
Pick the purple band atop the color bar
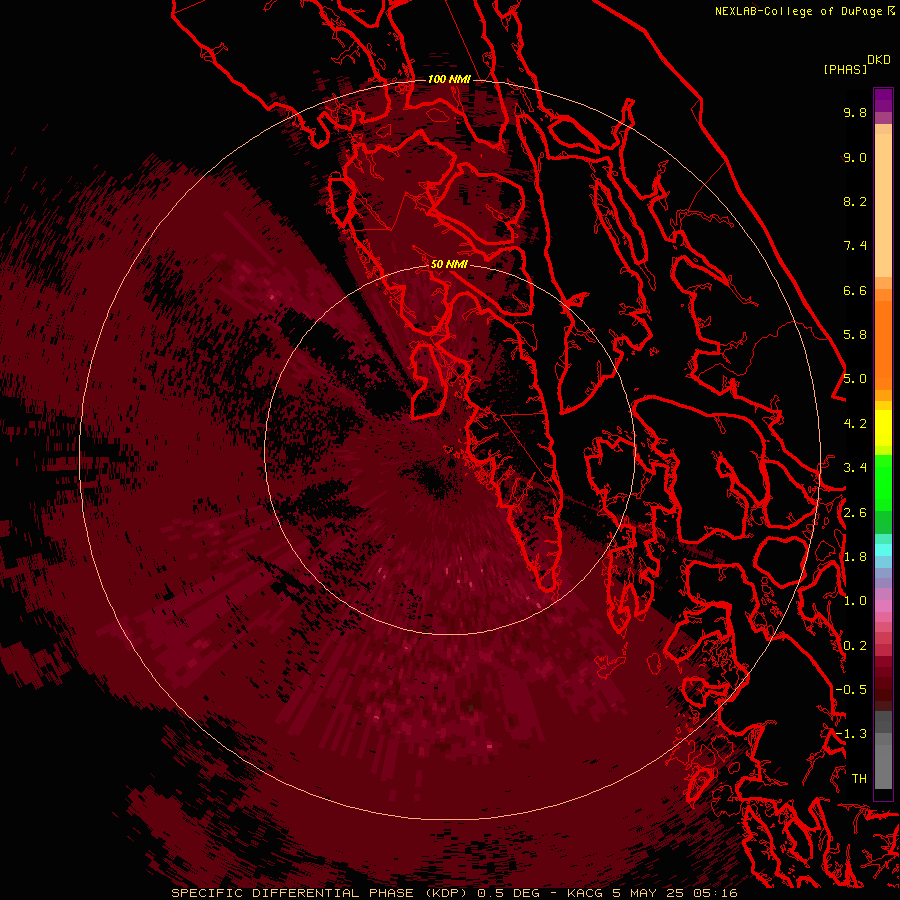[x=883, y=100]
